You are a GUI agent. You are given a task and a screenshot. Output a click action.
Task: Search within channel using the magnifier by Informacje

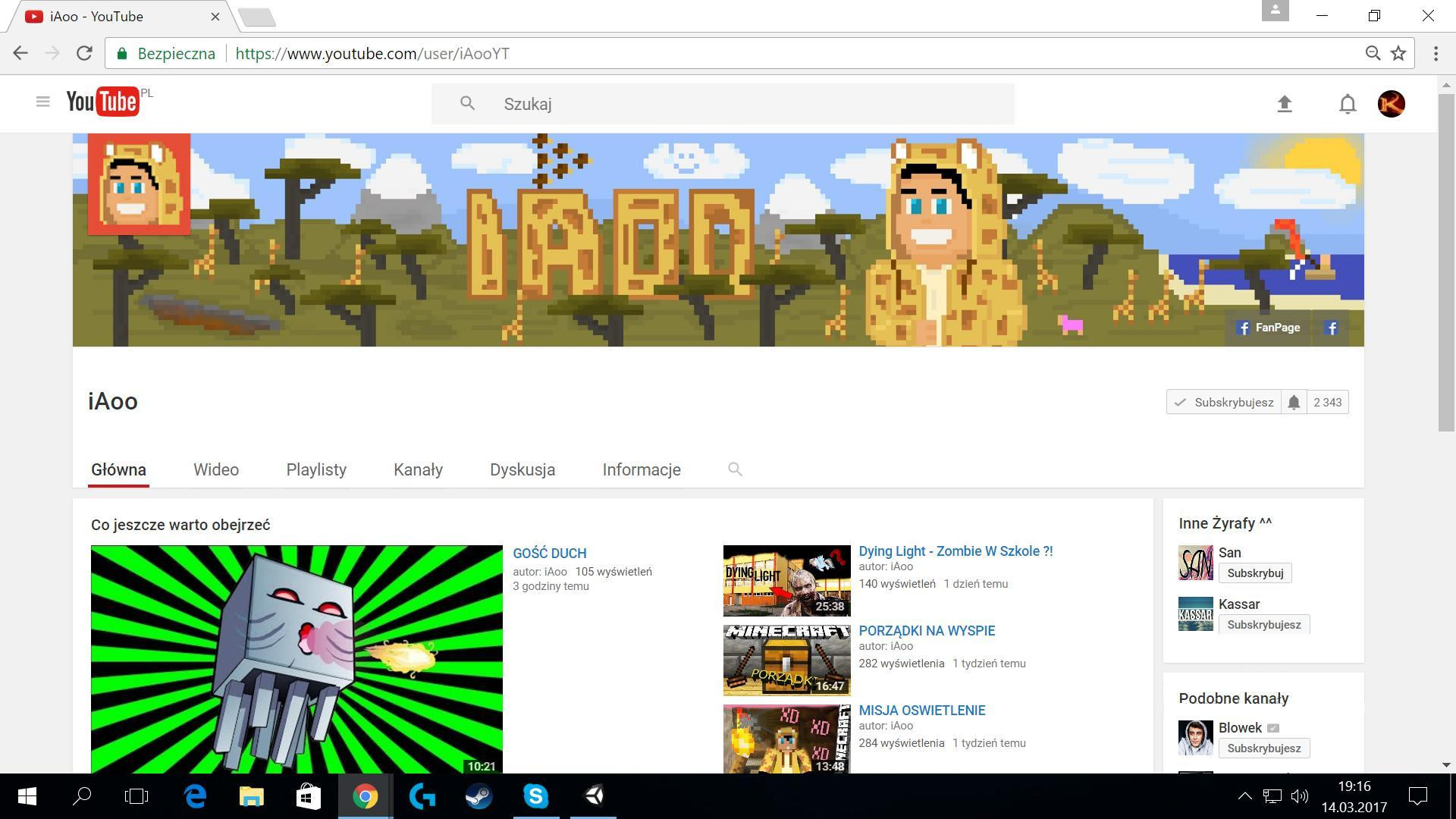pos(734,469)
